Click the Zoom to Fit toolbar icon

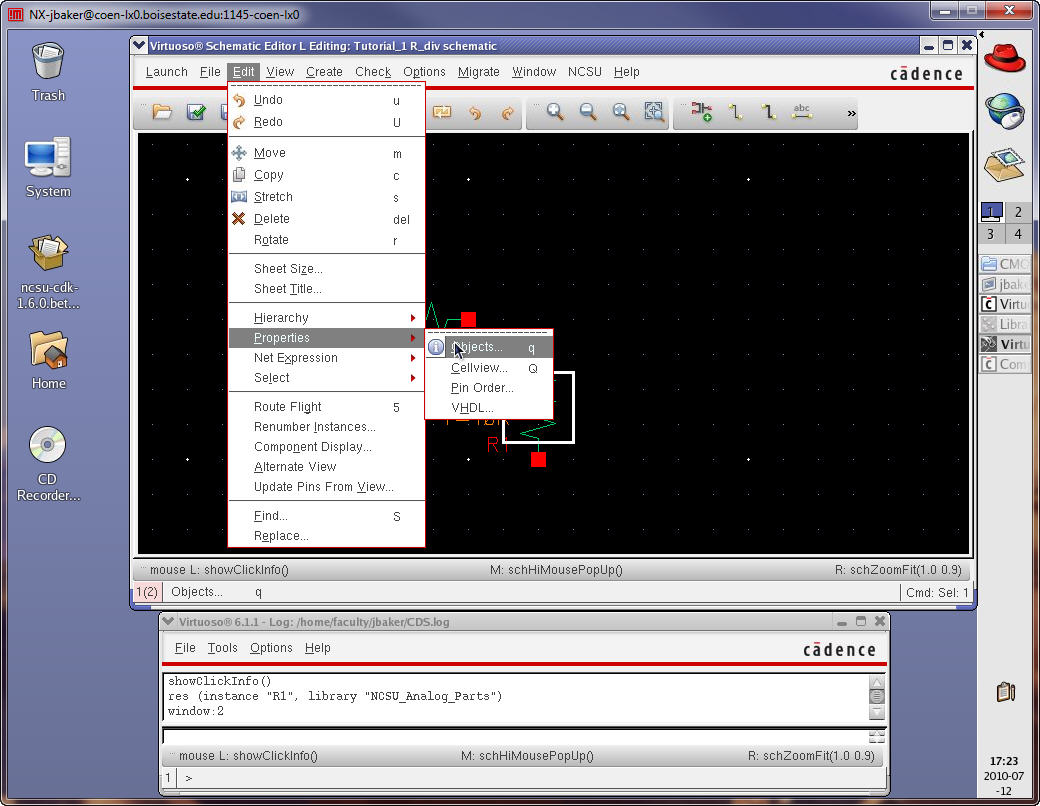pos(621,113)
